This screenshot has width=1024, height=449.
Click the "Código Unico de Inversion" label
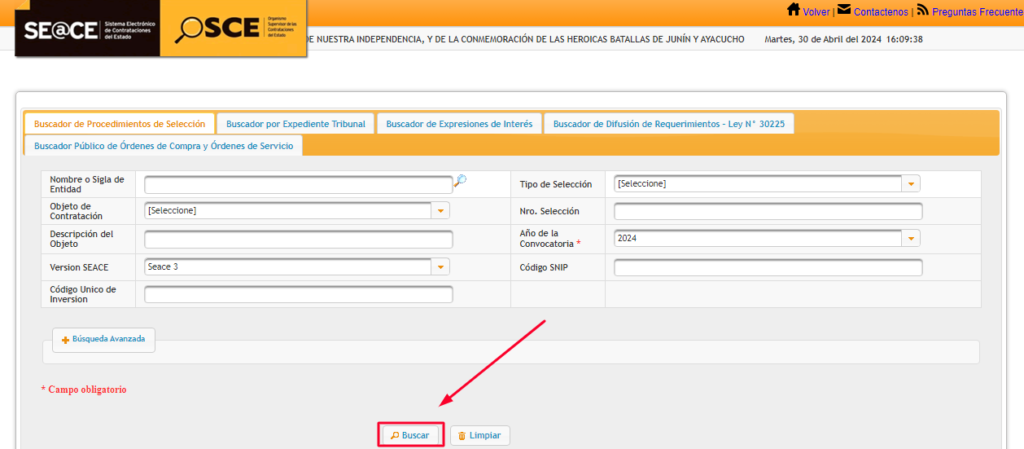pyautogui.click(x=82, y=294)
